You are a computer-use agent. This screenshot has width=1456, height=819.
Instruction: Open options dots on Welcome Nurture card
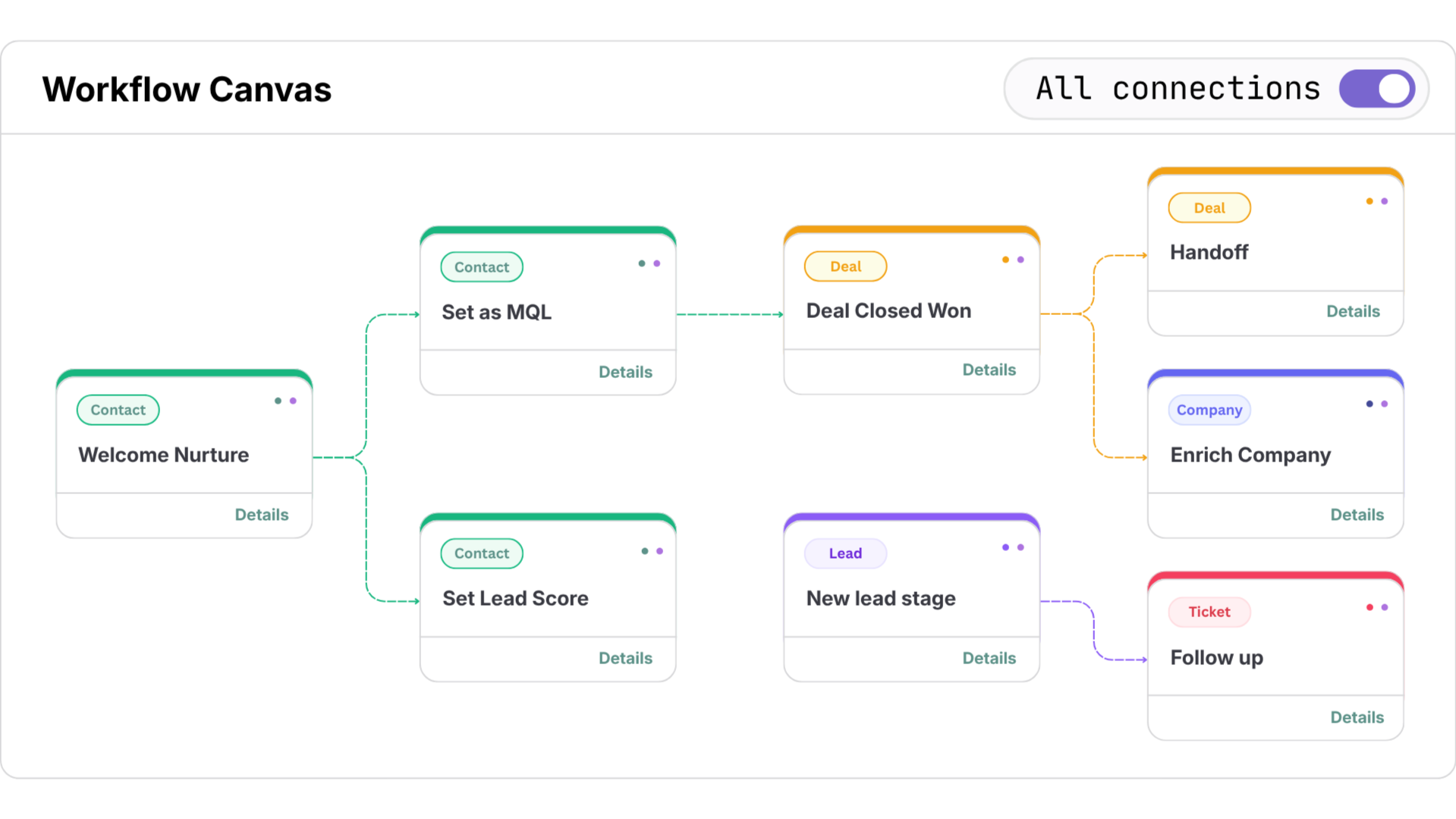pyautogui.click(x=285, y=401)
